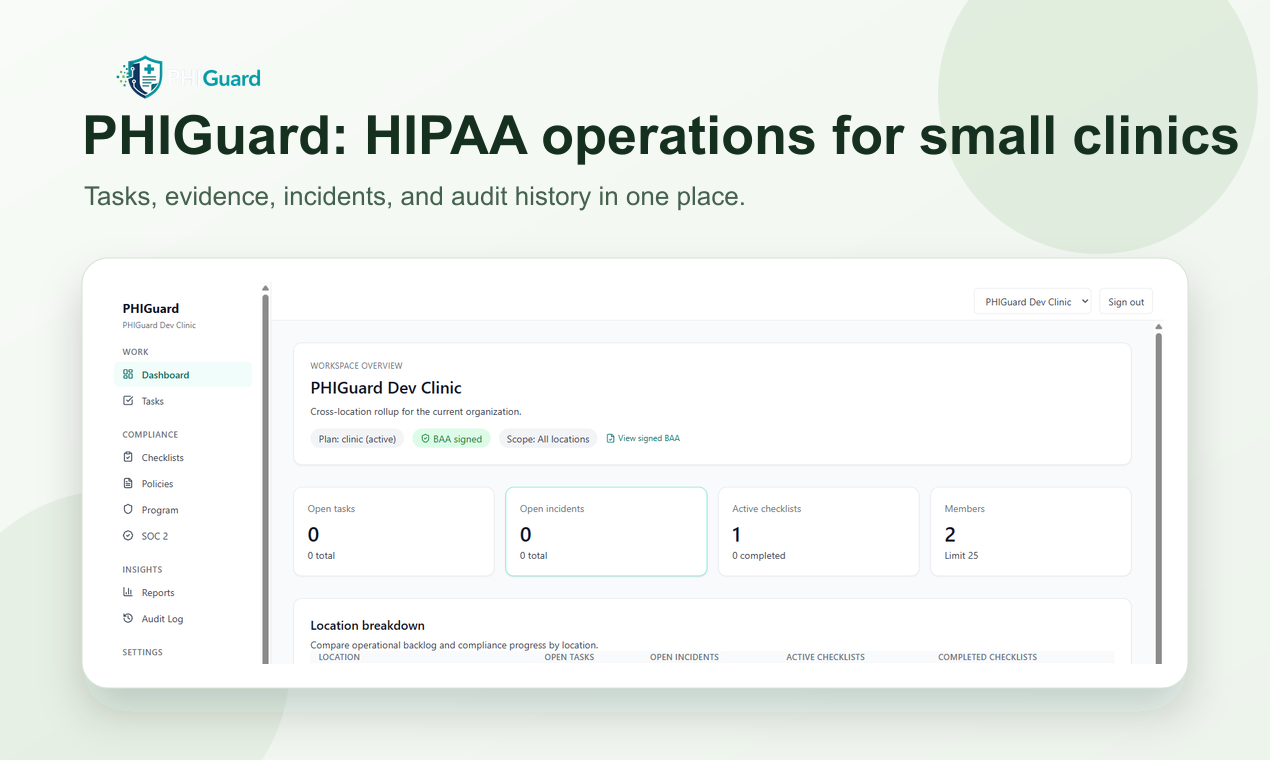Image resolution: width=1270 pixels, height=760 pixels.
Task: Click the COMPLETED CHECKLISTS column header
Action: pos(987,657)
